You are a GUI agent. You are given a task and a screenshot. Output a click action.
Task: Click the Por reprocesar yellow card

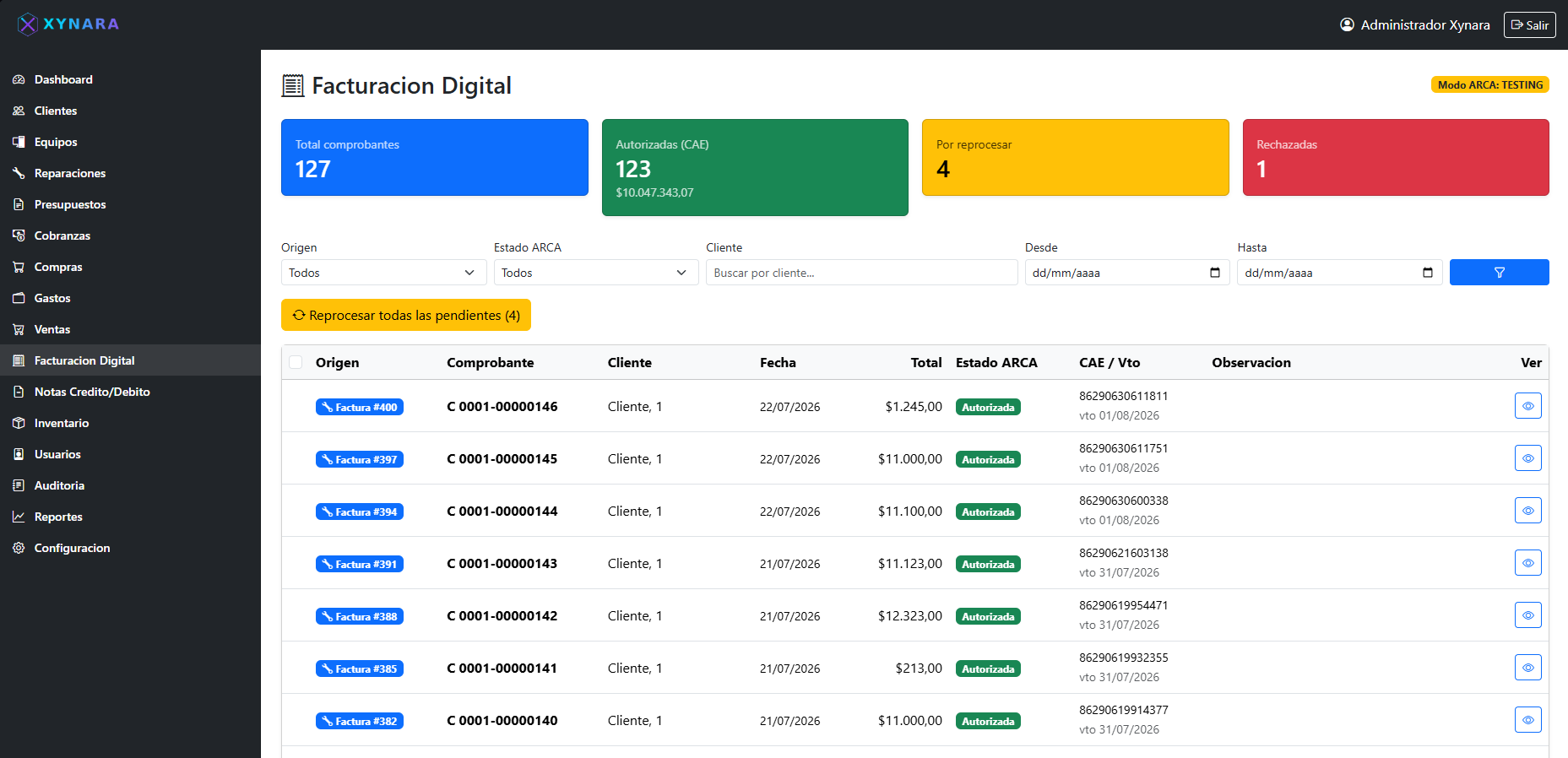point(1076,158)
